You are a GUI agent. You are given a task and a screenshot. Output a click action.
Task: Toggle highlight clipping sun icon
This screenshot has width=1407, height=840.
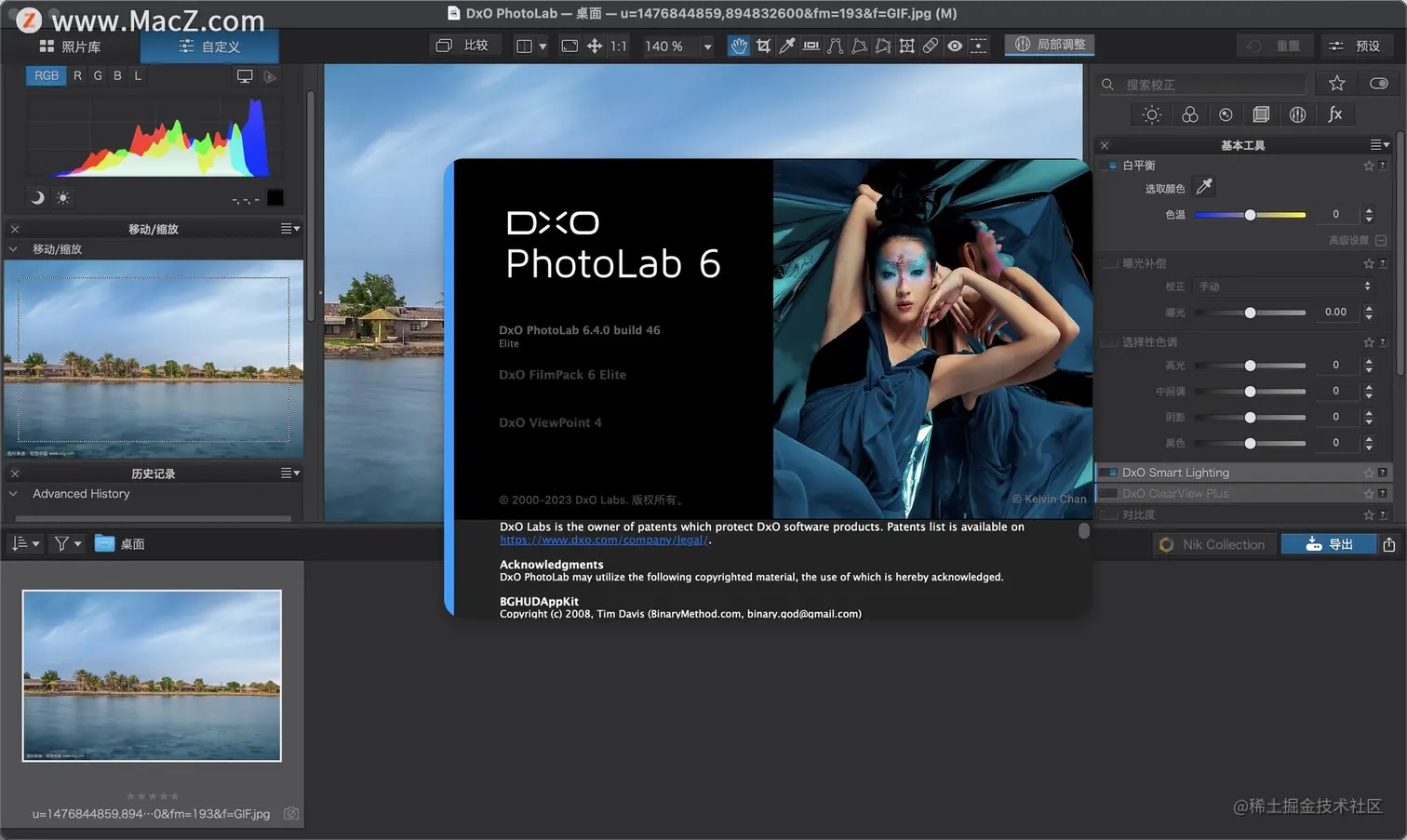[x=62, y=197]
